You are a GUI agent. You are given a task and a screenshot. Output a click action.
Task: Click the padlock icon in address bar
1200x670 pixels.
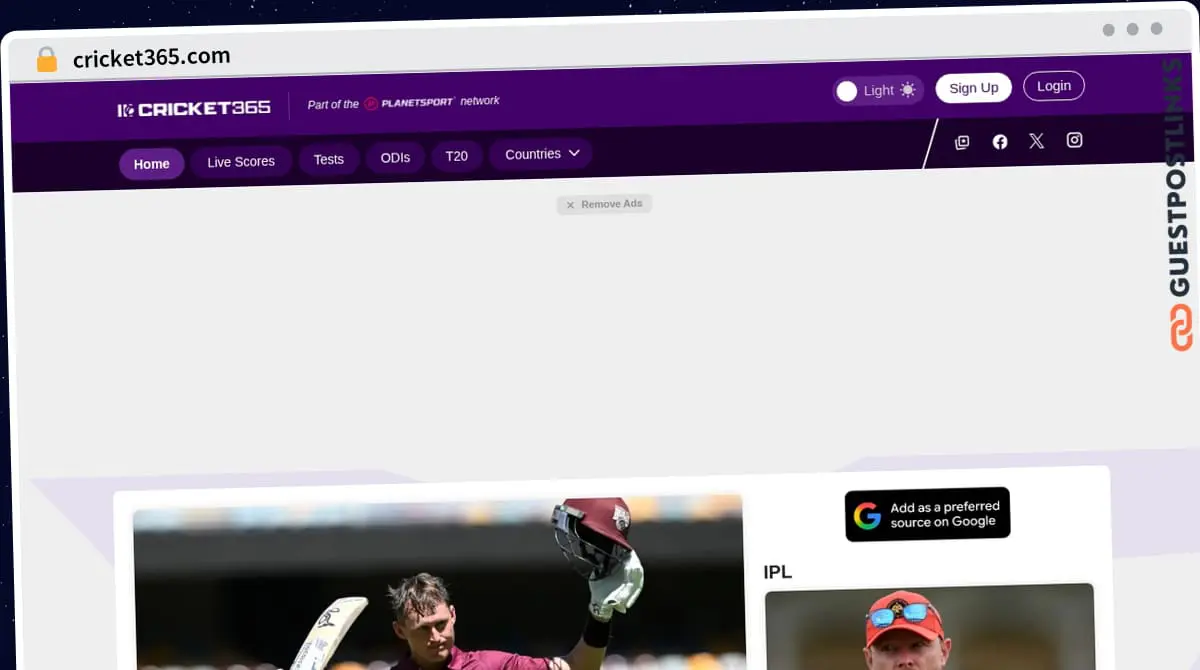46,60
